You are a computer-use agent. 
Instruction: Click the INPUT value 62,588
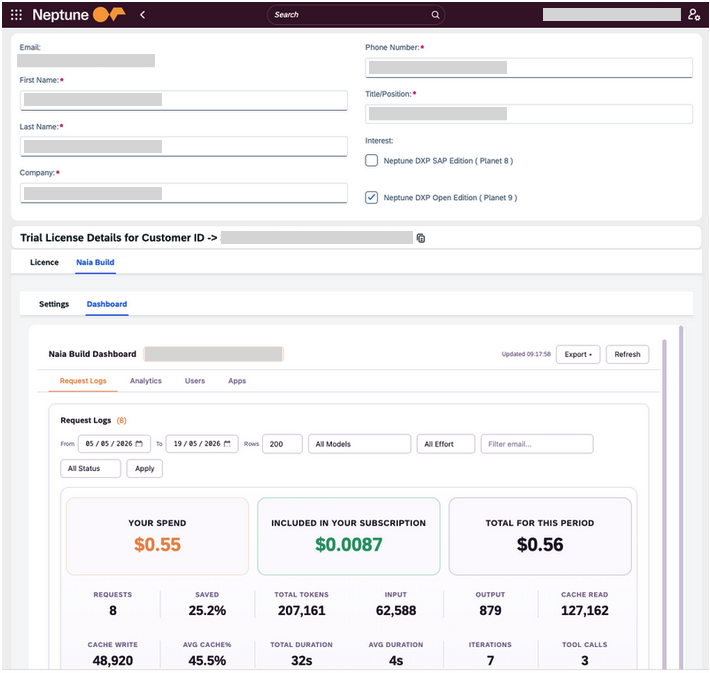pos(396,611)
